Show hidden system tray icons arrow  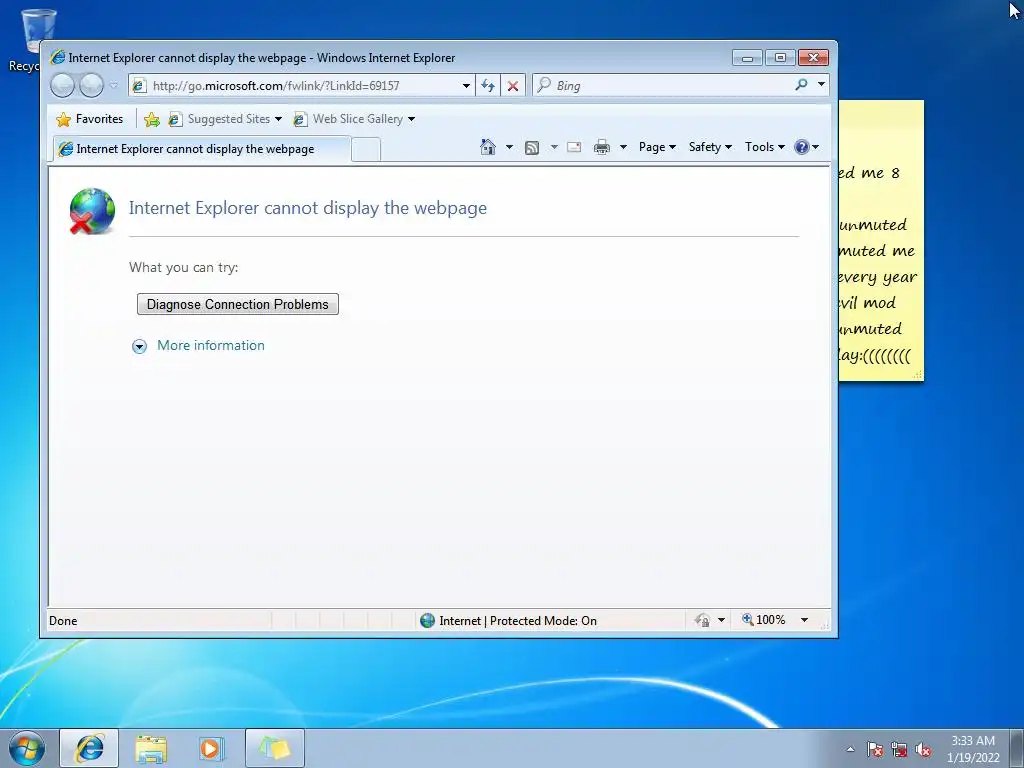(850, 749)
